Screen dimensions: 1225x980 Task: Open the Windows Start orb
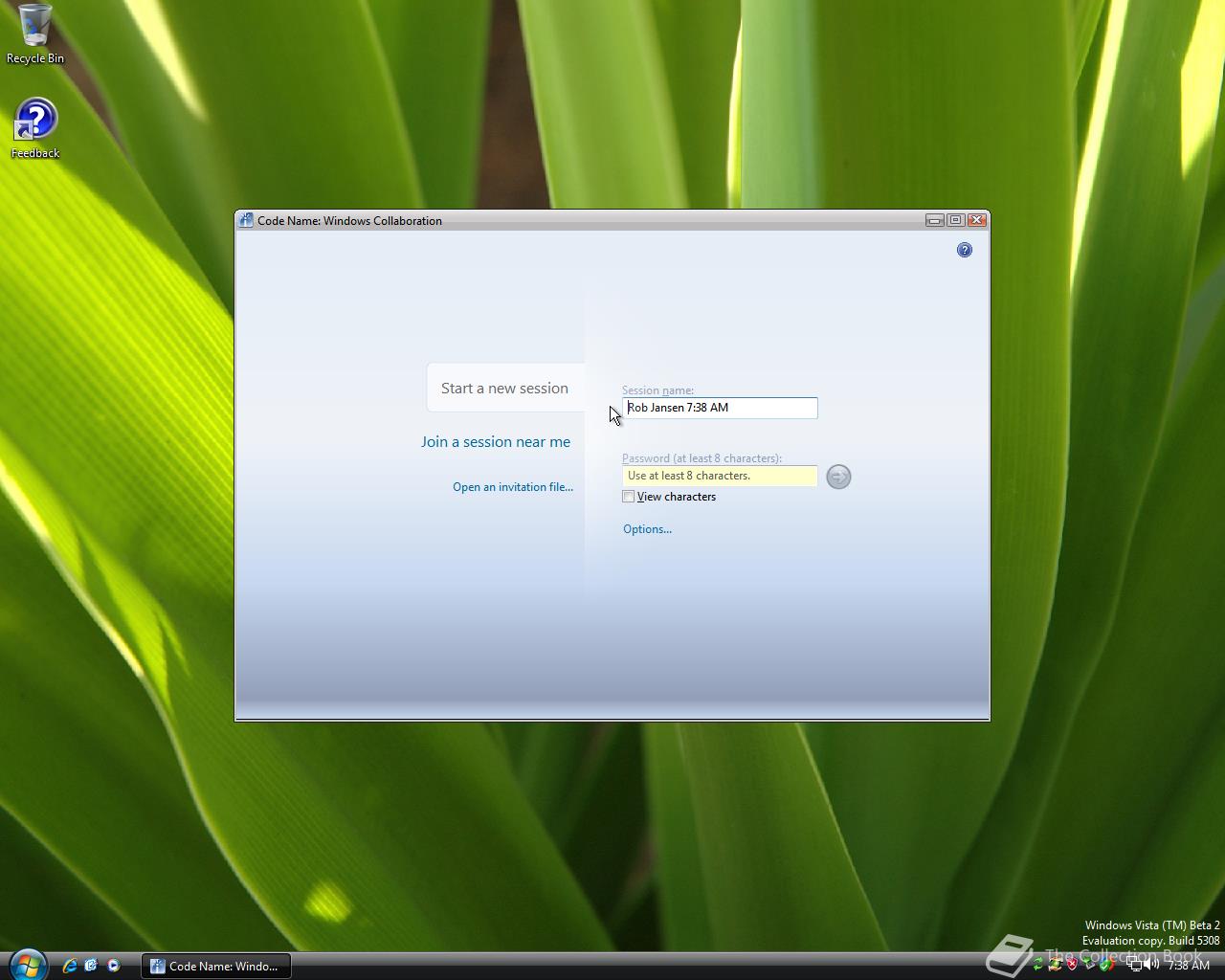[27, 965]
